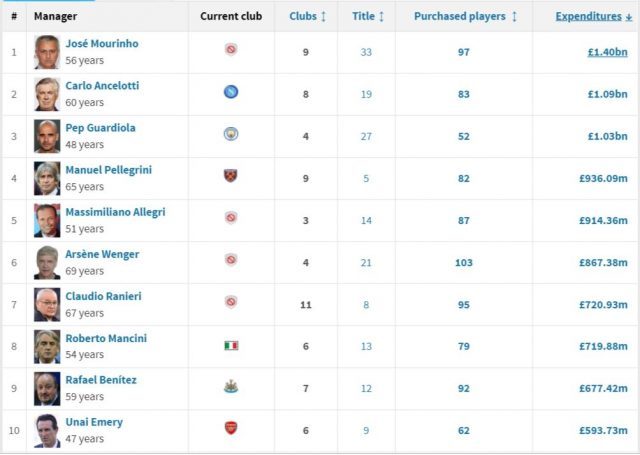This screenshot has width=640, height=455.
Task: Click no-club icon in Arsène Wenger's row
Action: pyautogui.click(x=231, y=260)
